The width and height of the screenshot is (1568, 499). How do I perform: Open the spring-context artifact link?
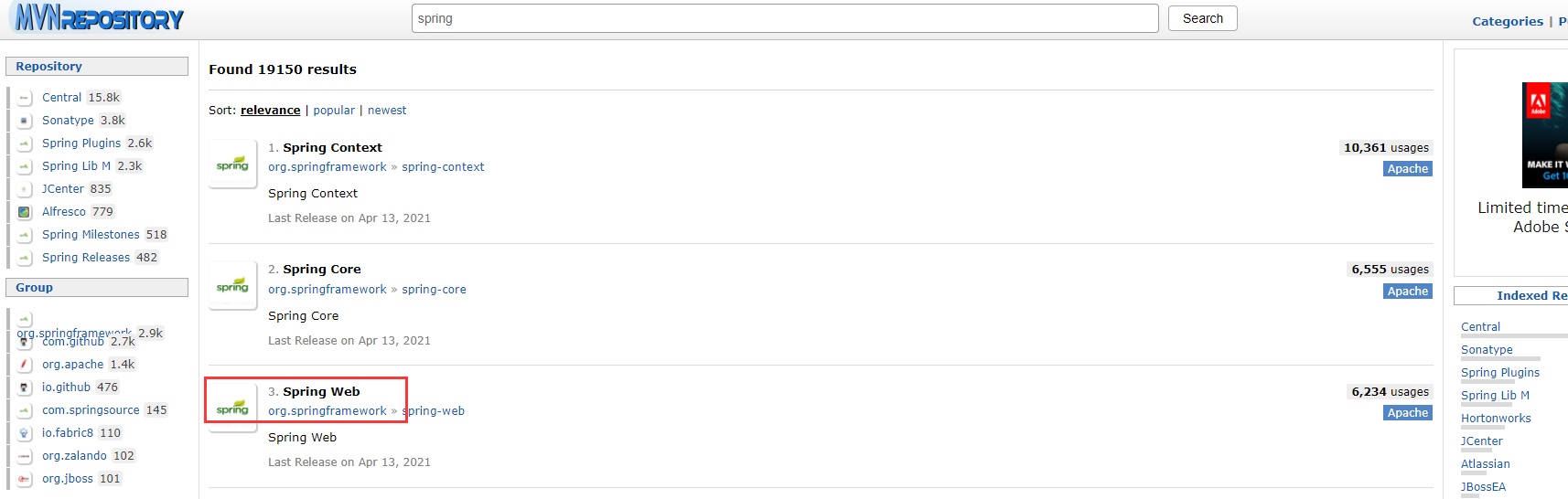pyautogui.click(x=443, y=167)
